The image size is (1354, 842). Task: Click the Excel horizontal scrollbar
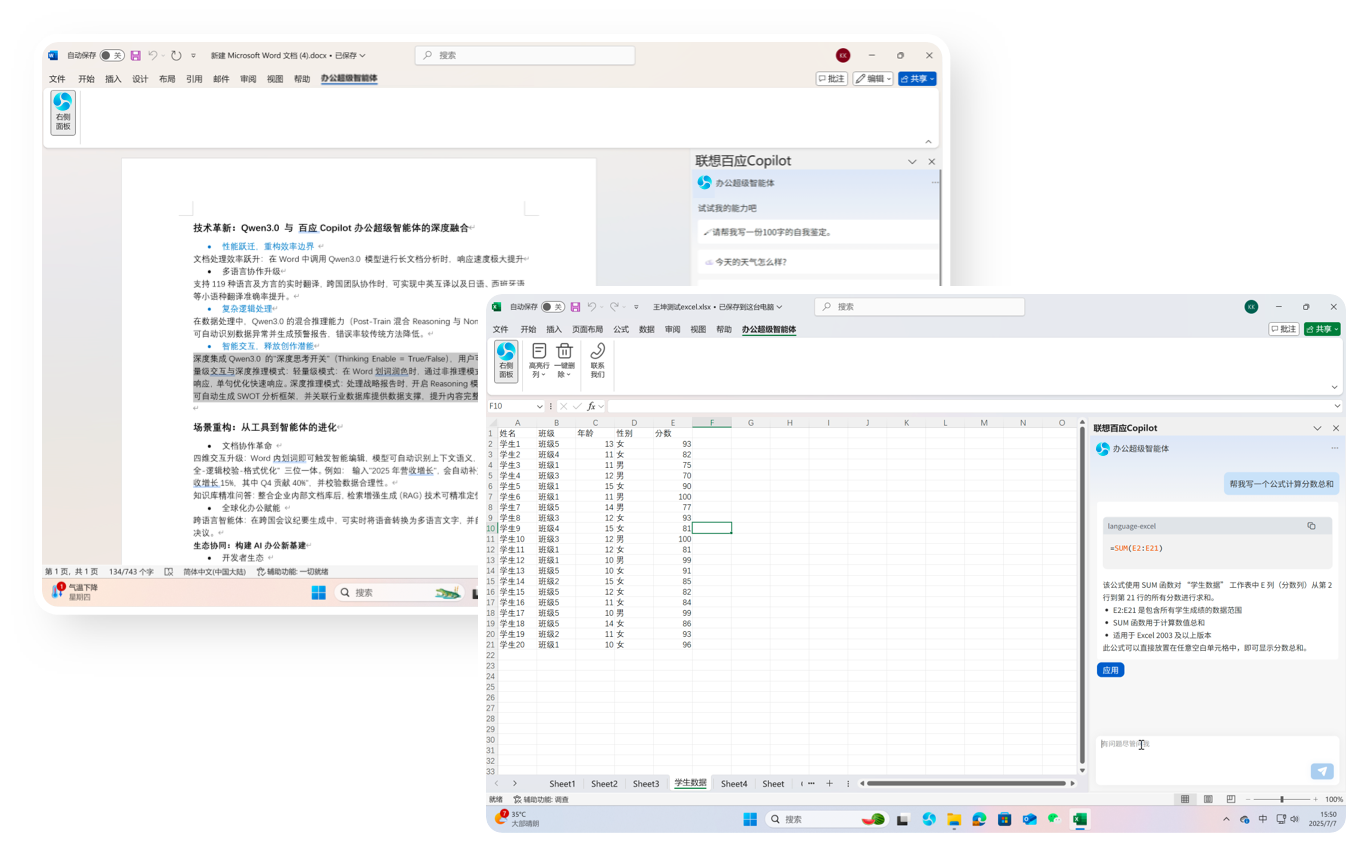pos(966,783)
